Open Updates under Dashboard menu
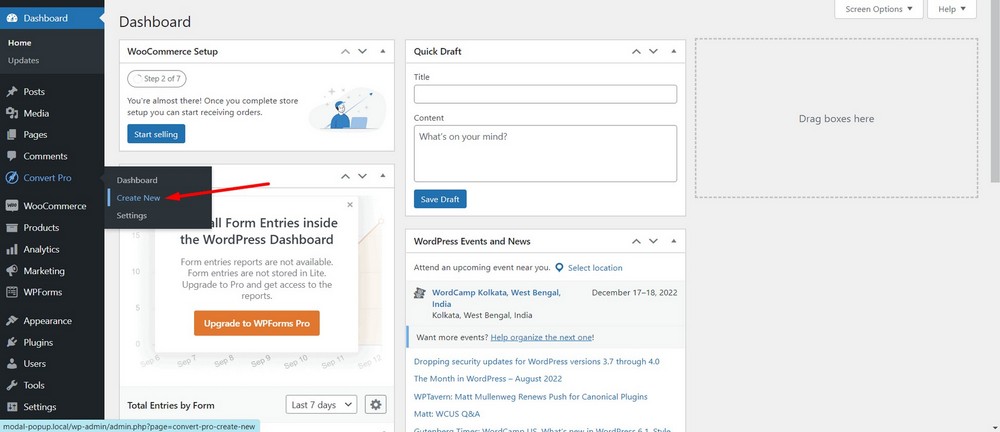This screenshot has width=1000, height=432. [24, 61]
